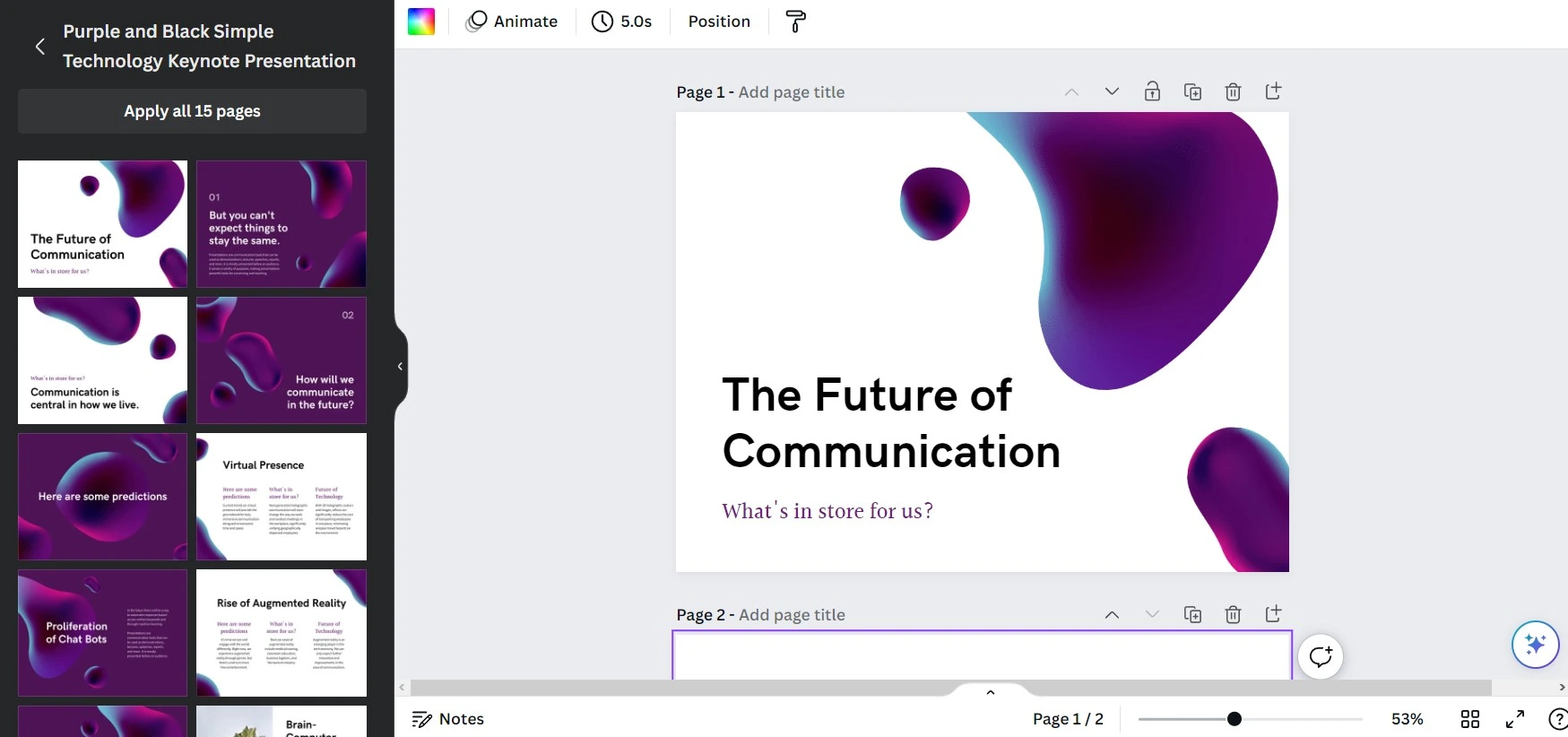Open the Position panel
This screenshot has height=737, width=1568.
(719, 22)
